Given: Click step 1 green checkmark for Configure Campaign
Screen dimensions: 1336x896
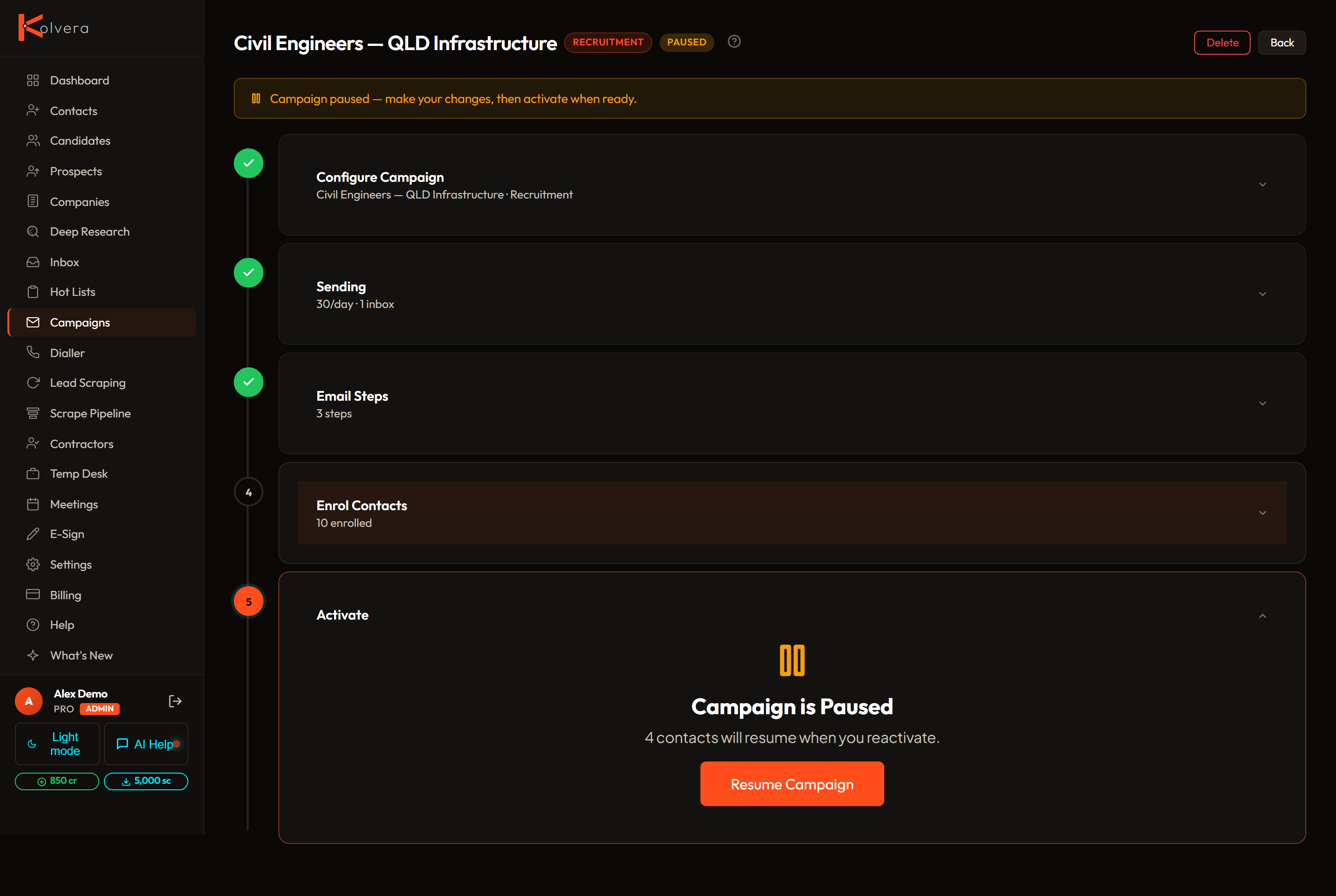Looking at the screenshot, I should [249, 163].
